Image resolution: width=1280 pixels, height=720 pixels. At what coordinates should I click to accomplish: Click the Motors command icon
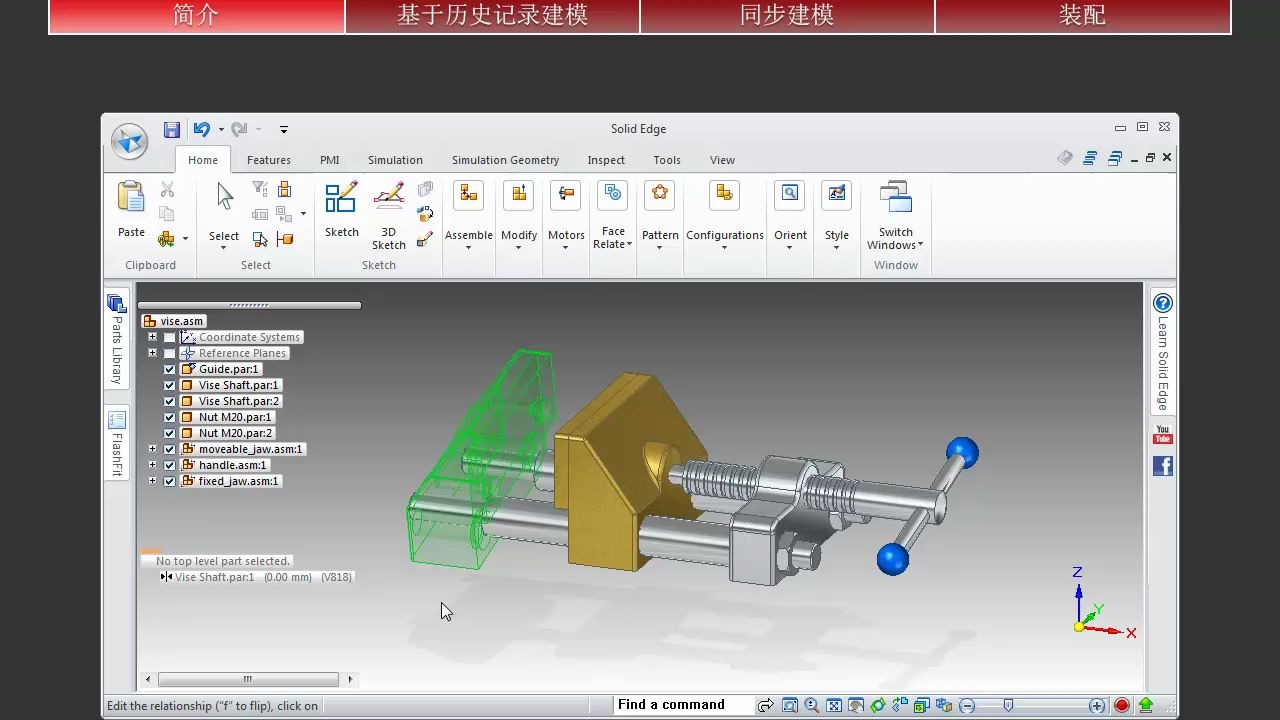coord(566,194)
